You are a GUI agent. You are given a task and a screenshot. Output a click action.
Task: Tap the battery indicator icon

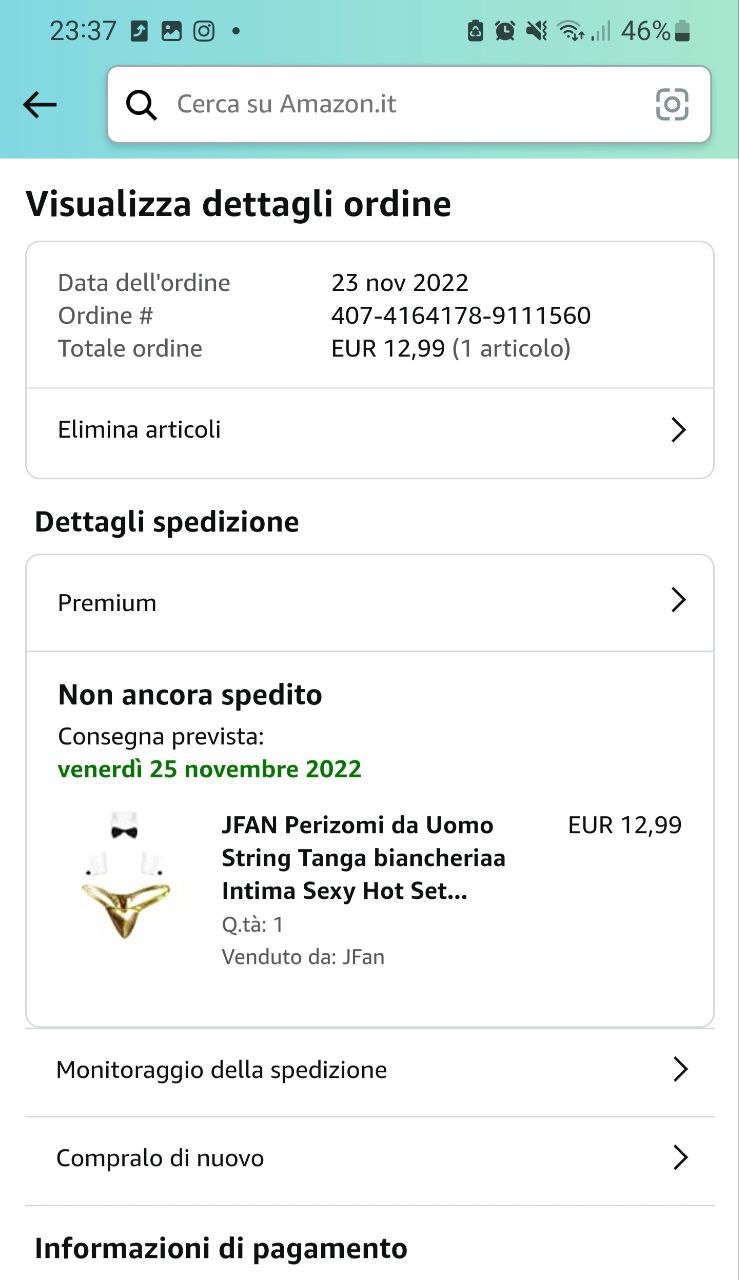(683, 31)
